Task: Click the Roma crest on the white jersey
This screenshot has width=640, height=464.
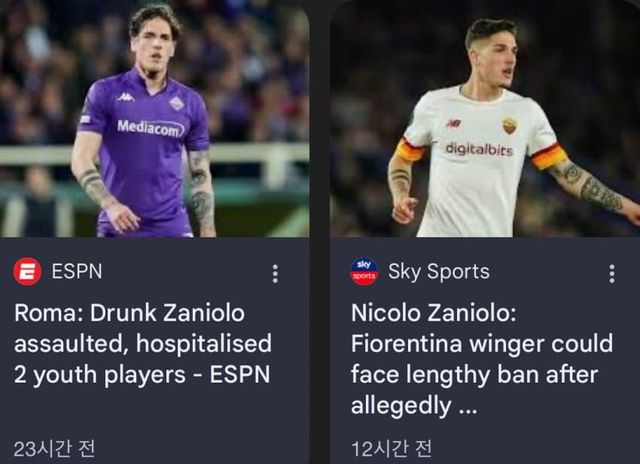Action: (x=509, y=125)
